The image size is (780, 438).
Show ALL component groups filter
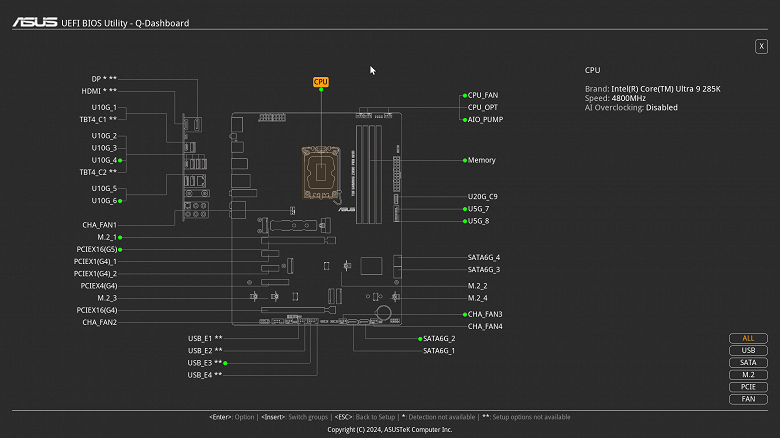748,338
